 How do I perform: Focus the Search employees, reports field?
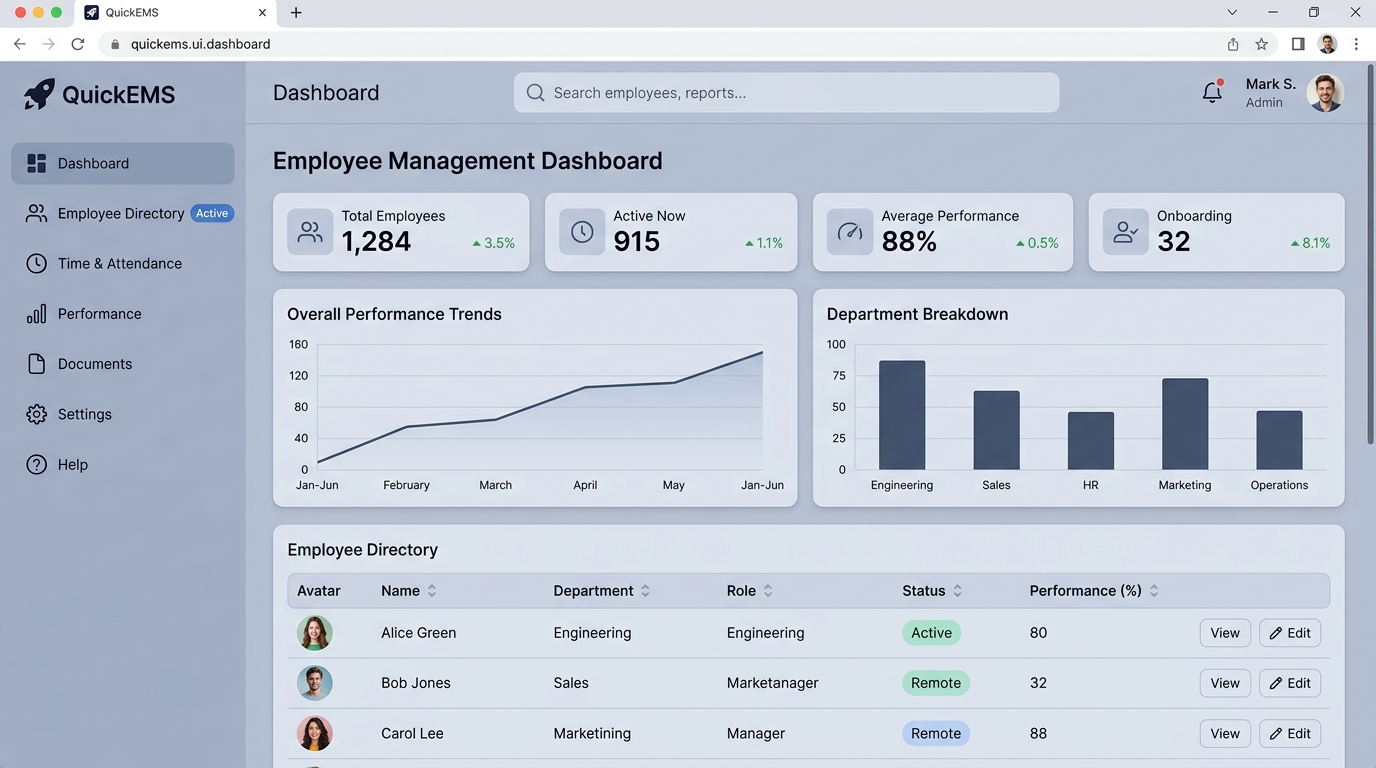point(786,93)
